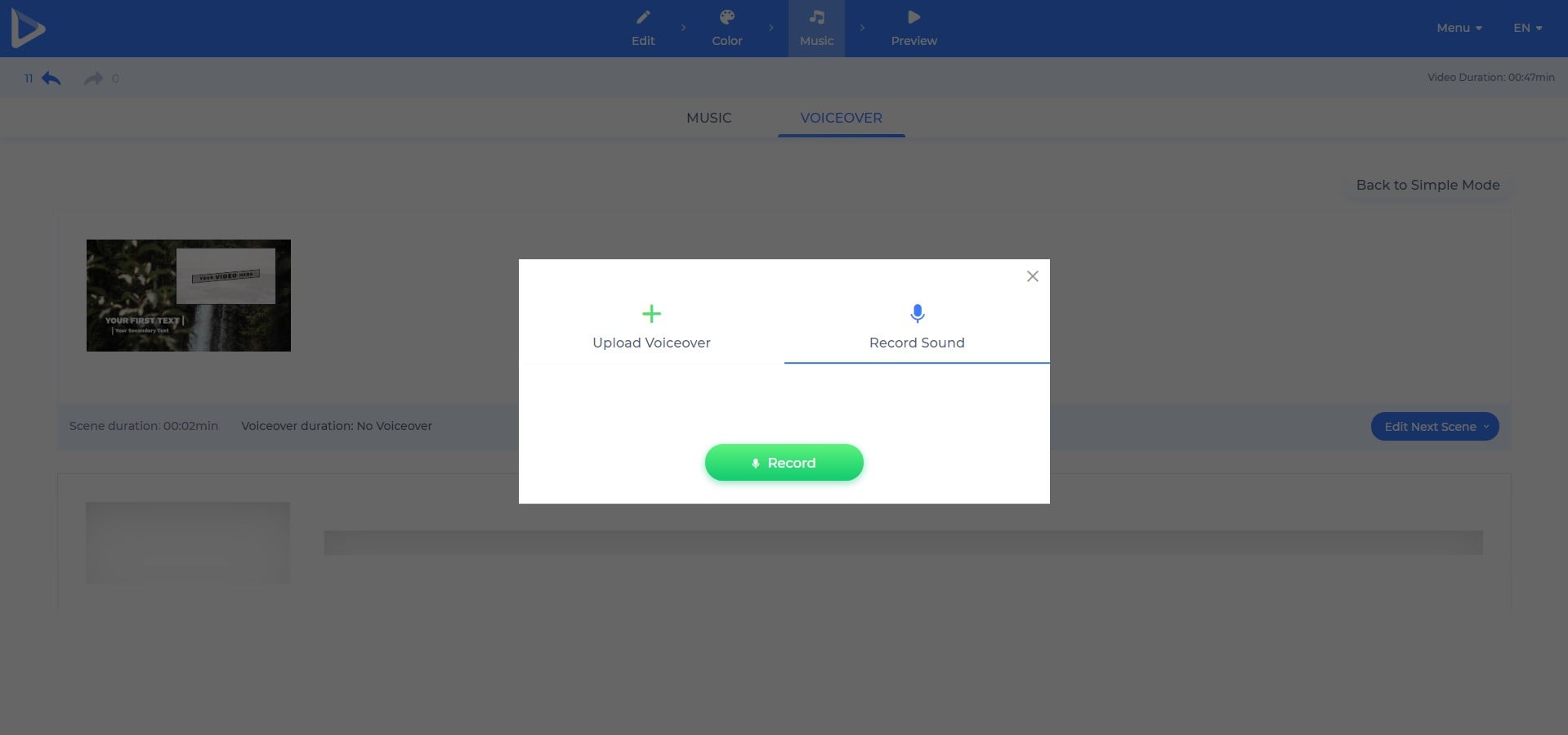Click the app logo play icon
Viewport: 1568px width, 735px height.
point(28,29)
